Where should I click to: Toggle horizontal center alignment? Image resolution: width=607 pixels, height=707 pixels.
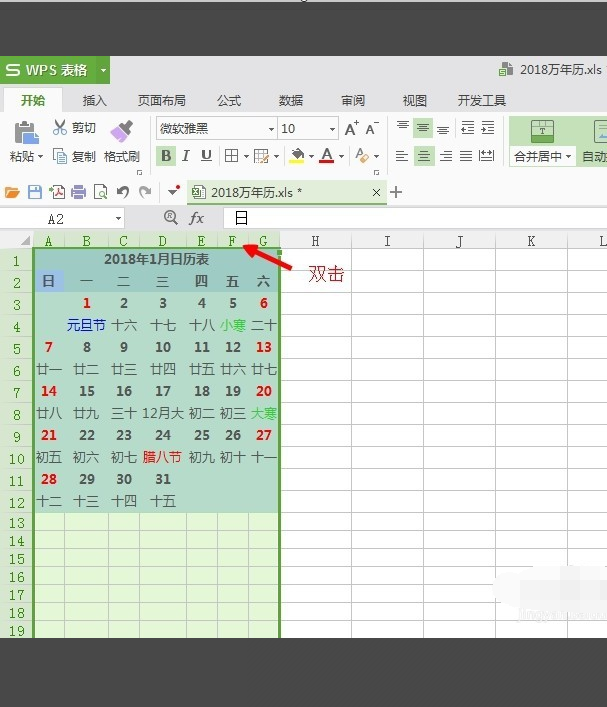click(423, 156)
